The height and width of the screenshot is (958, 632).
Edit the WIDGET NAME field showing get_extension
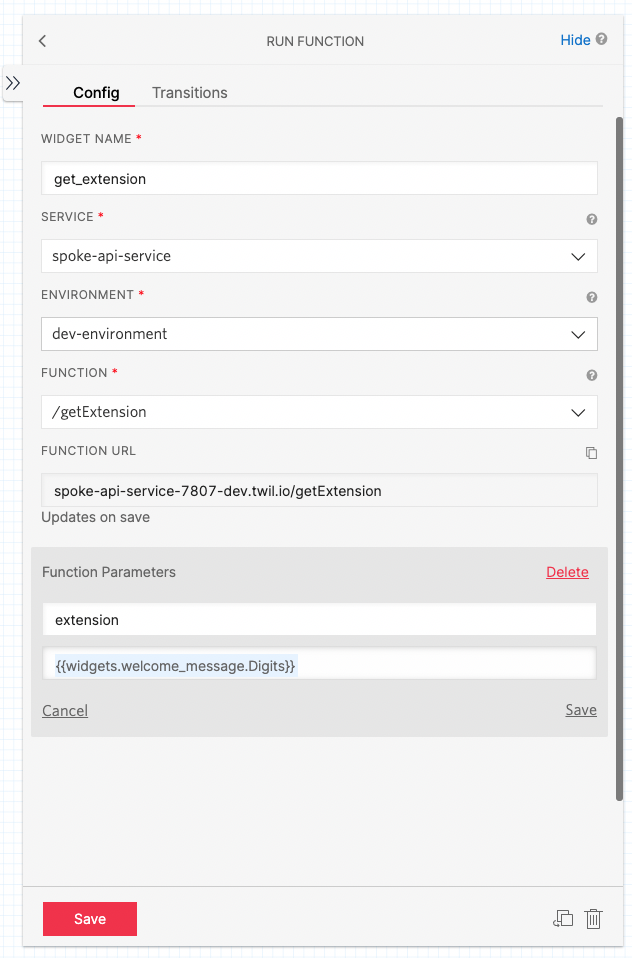coord(319,178)
